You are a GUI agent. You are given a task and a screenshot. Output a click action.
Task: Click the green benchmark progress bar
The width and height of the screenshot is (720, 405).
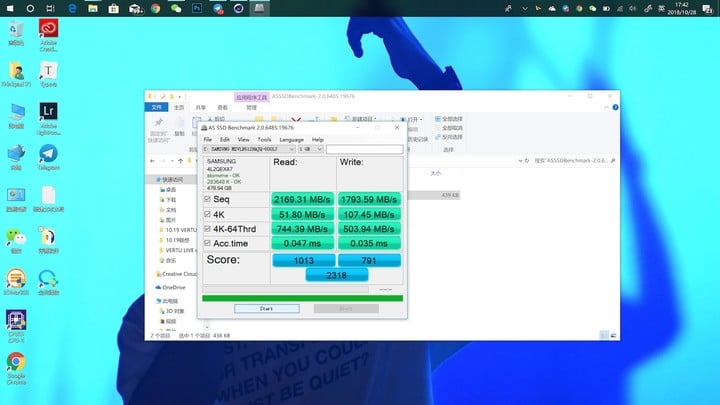coord(303,298)
